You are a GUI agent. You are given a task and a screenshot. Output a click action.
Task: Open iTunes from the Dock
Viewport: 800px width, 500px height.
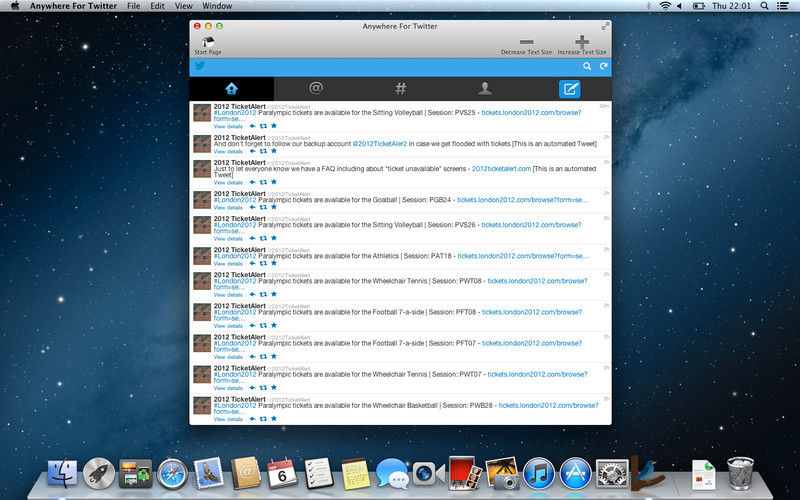click(x=539, y=474)
